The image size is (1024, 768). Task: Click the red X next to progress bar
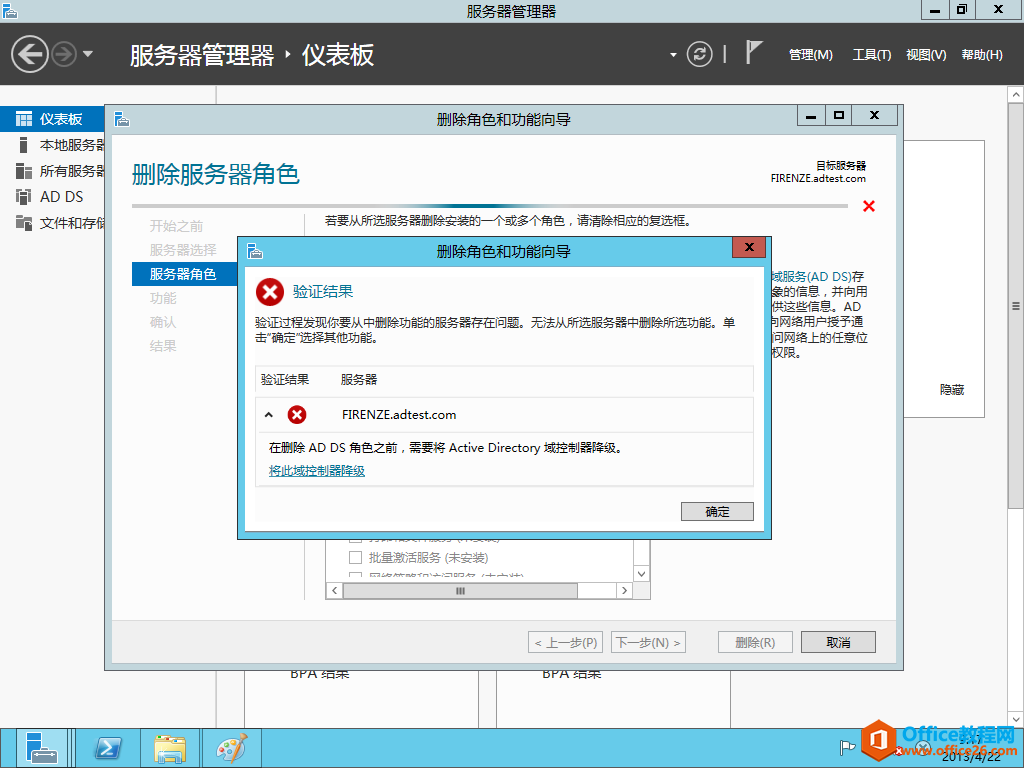click(x=869, y=206)
